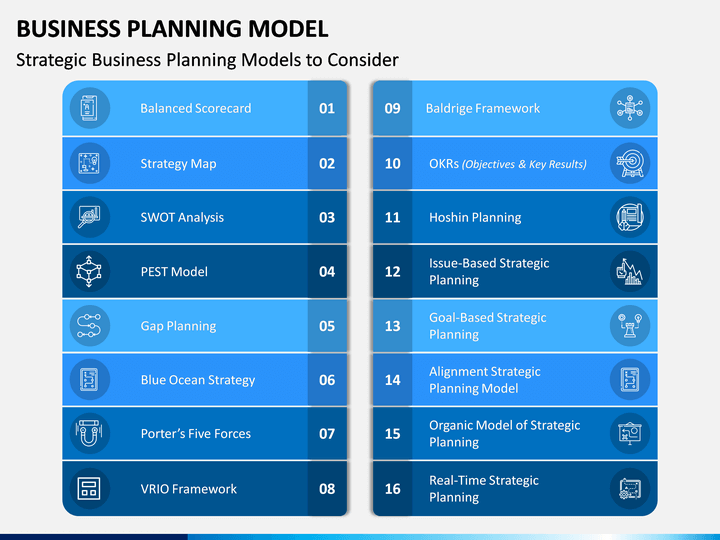
Task: Select the Blue Ocean Strategy label
Action: click(198, 380)
